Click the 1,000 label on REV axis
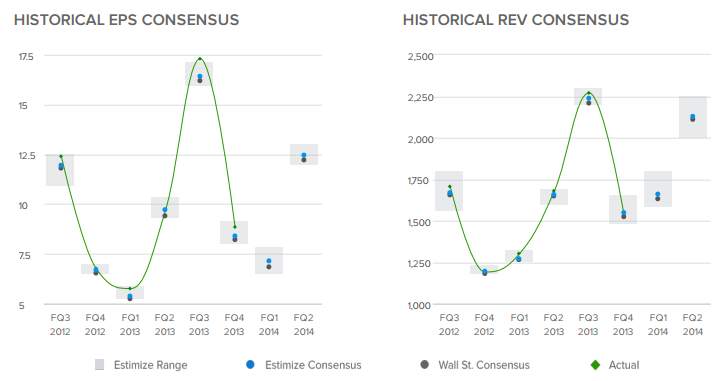 419,306
